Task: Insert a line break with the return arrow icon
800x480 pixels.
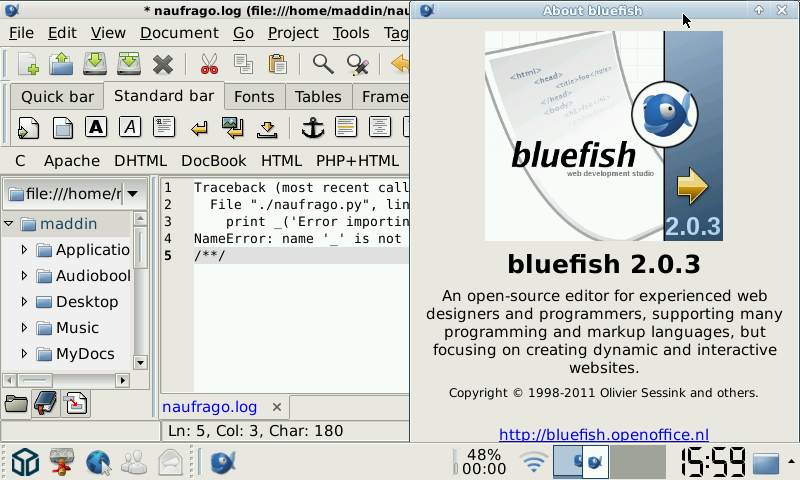Action: [x=199, y=128]
